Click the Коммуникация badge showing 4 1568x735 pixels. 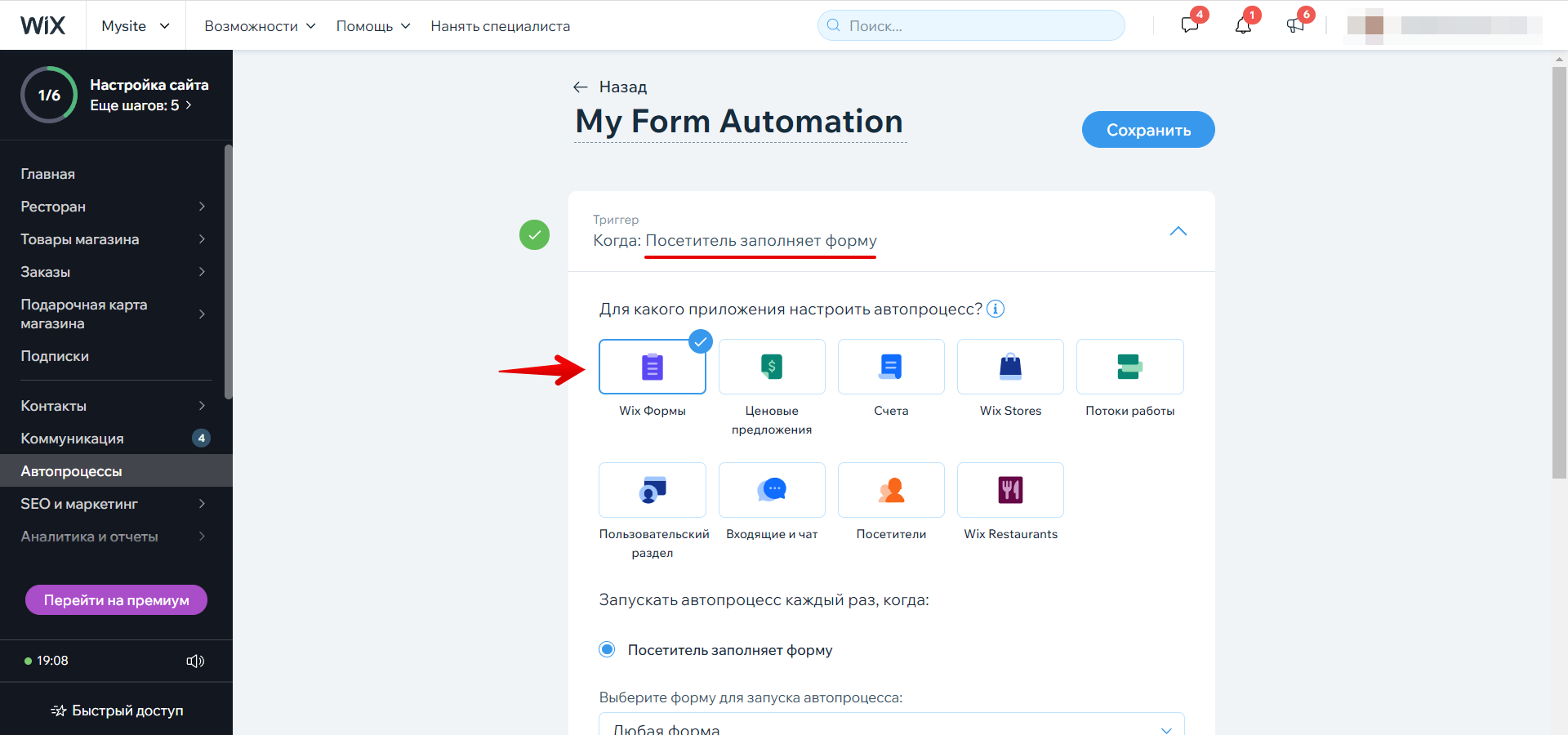click(201, 439)
